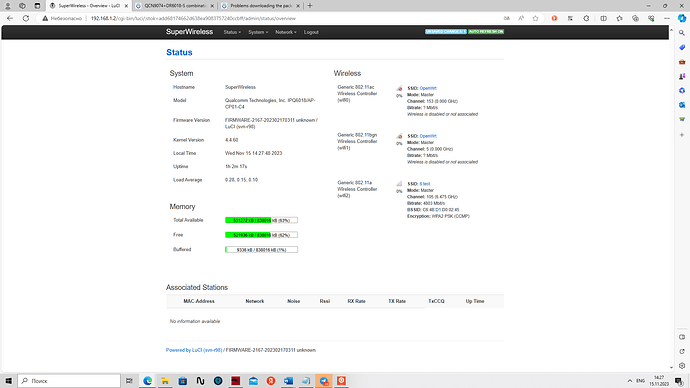Open the 6 test SSID link for wifi2
Screen dimensions: 690x388
pos(425,184)
